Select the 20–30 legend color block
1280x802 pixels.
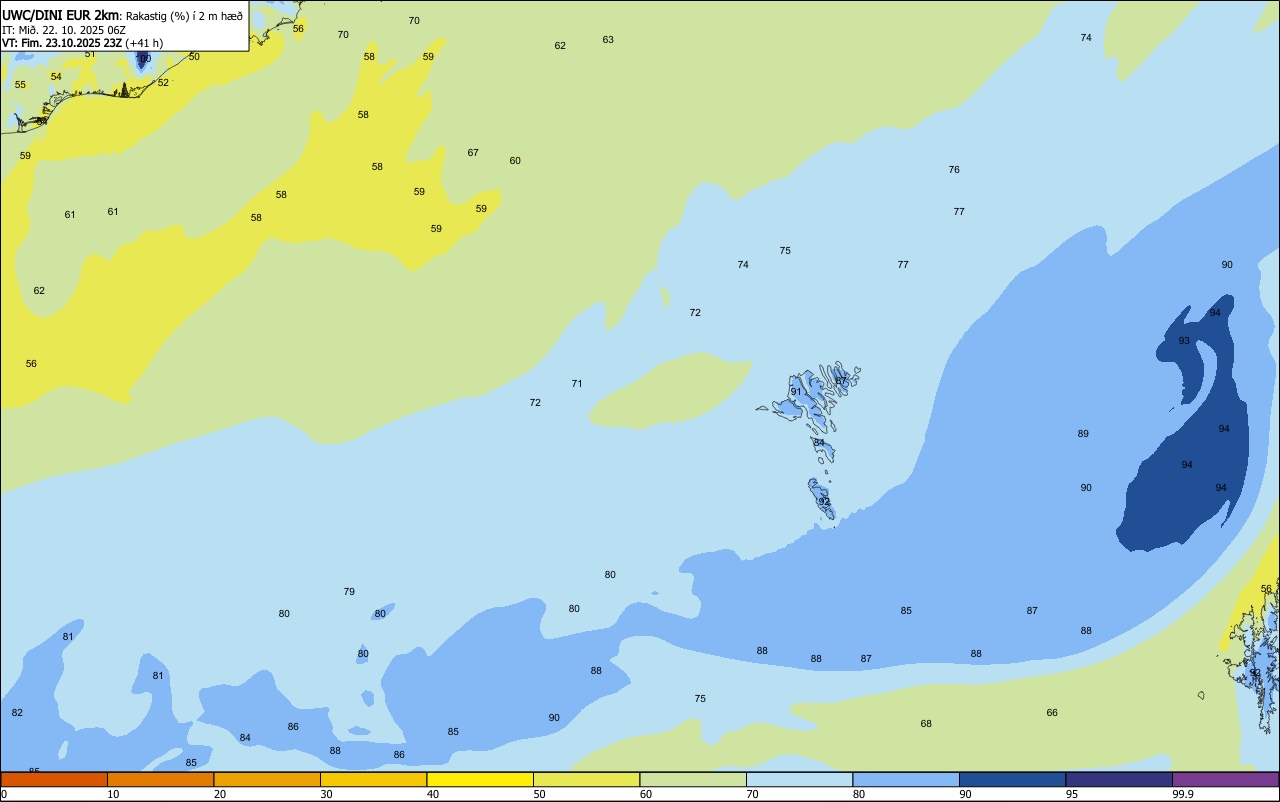(x=267, y=779)
